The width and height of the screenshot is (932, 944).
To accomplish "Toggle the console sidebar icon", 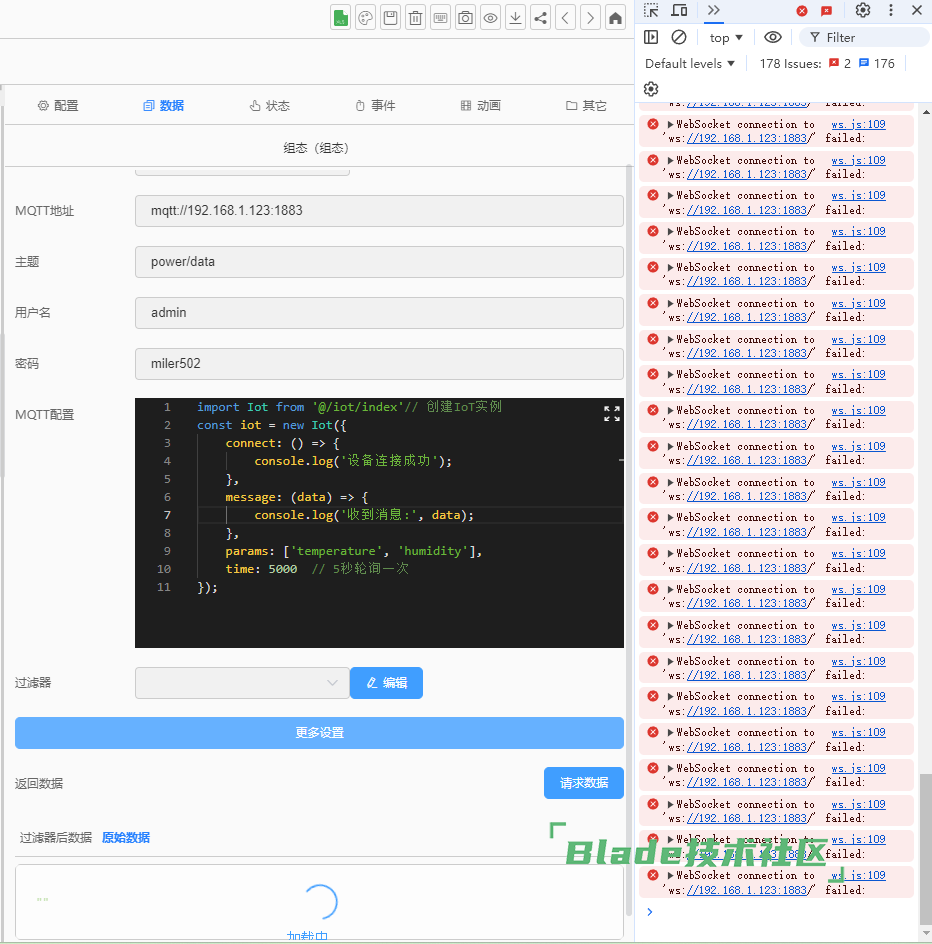I will pyautogui.click(x=651, y=37).
